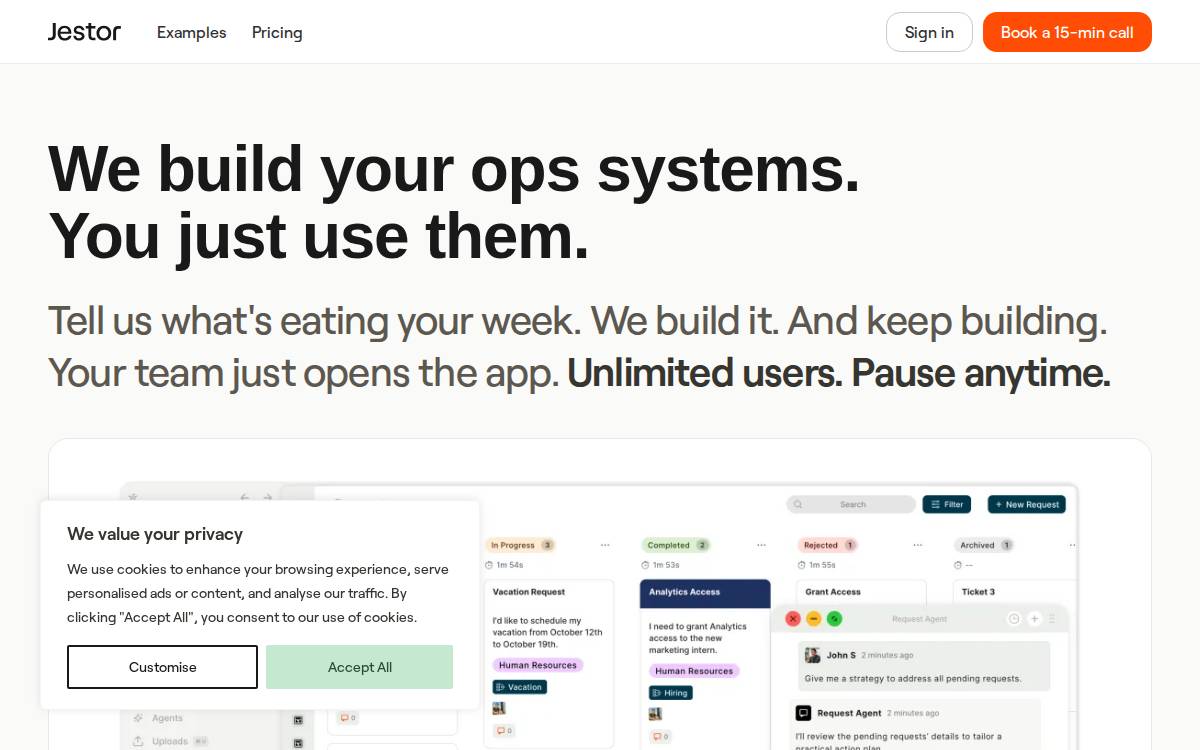
Task: Click the plus icon in Request Agent
Action: (x=1035, y=619)
